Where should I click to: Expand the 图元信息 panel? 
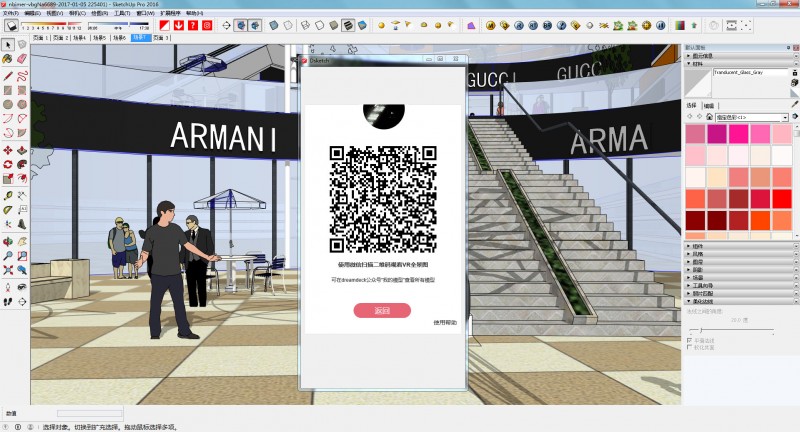click(x=741, y=56)
